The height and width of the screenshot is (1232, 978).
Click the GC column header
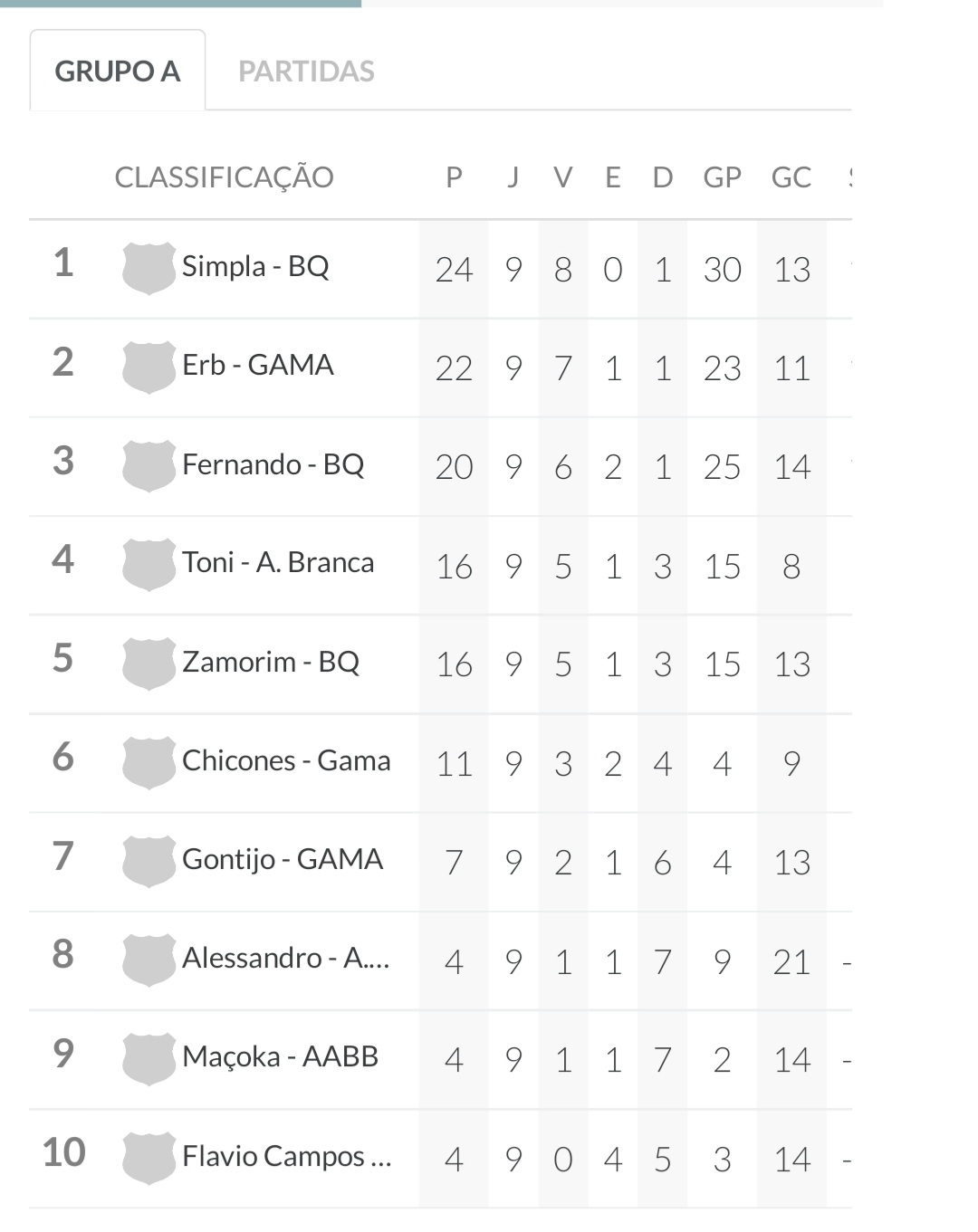pos(791,177)
